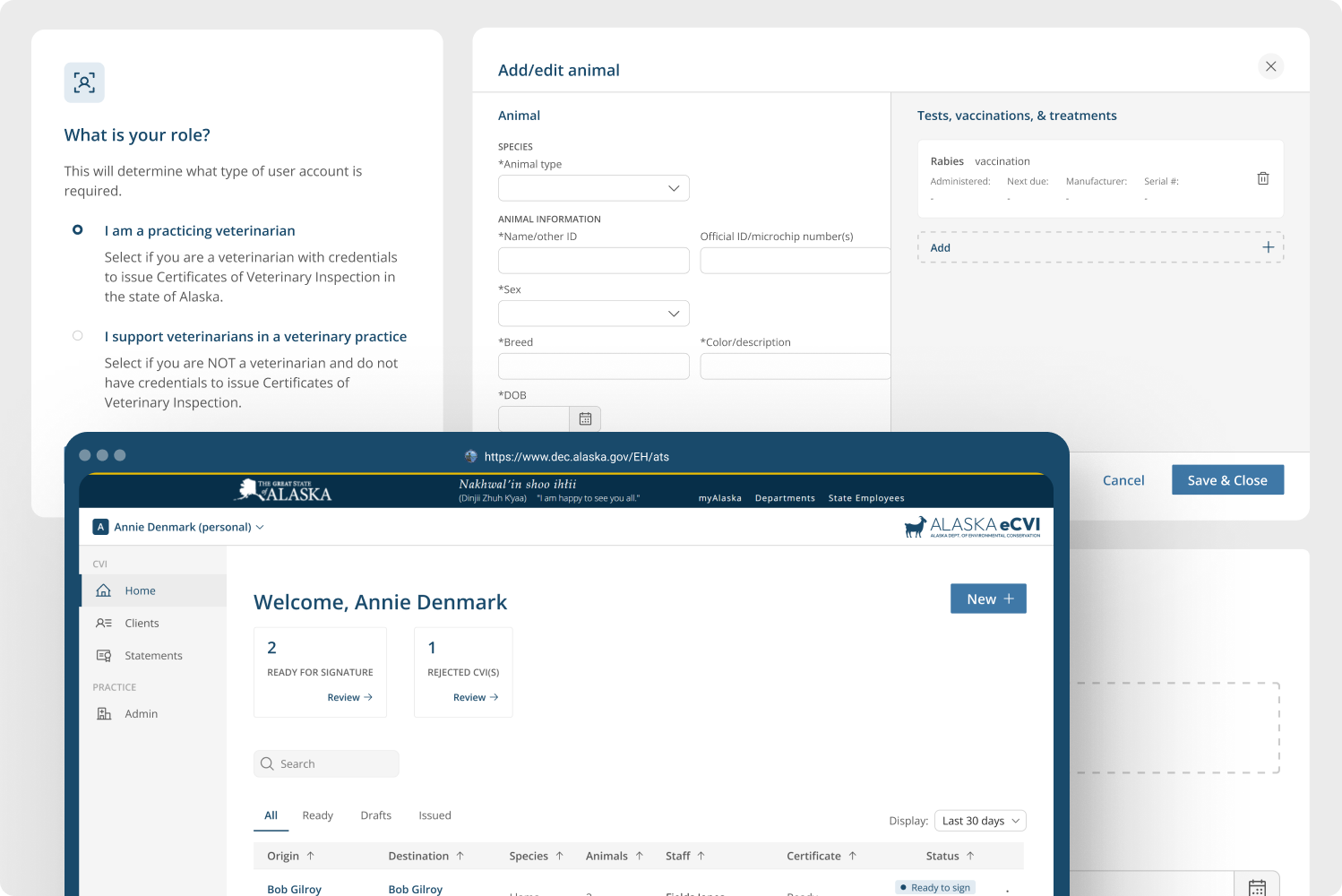
Task: Switch to the Issued tab
Action: [434, 815]
